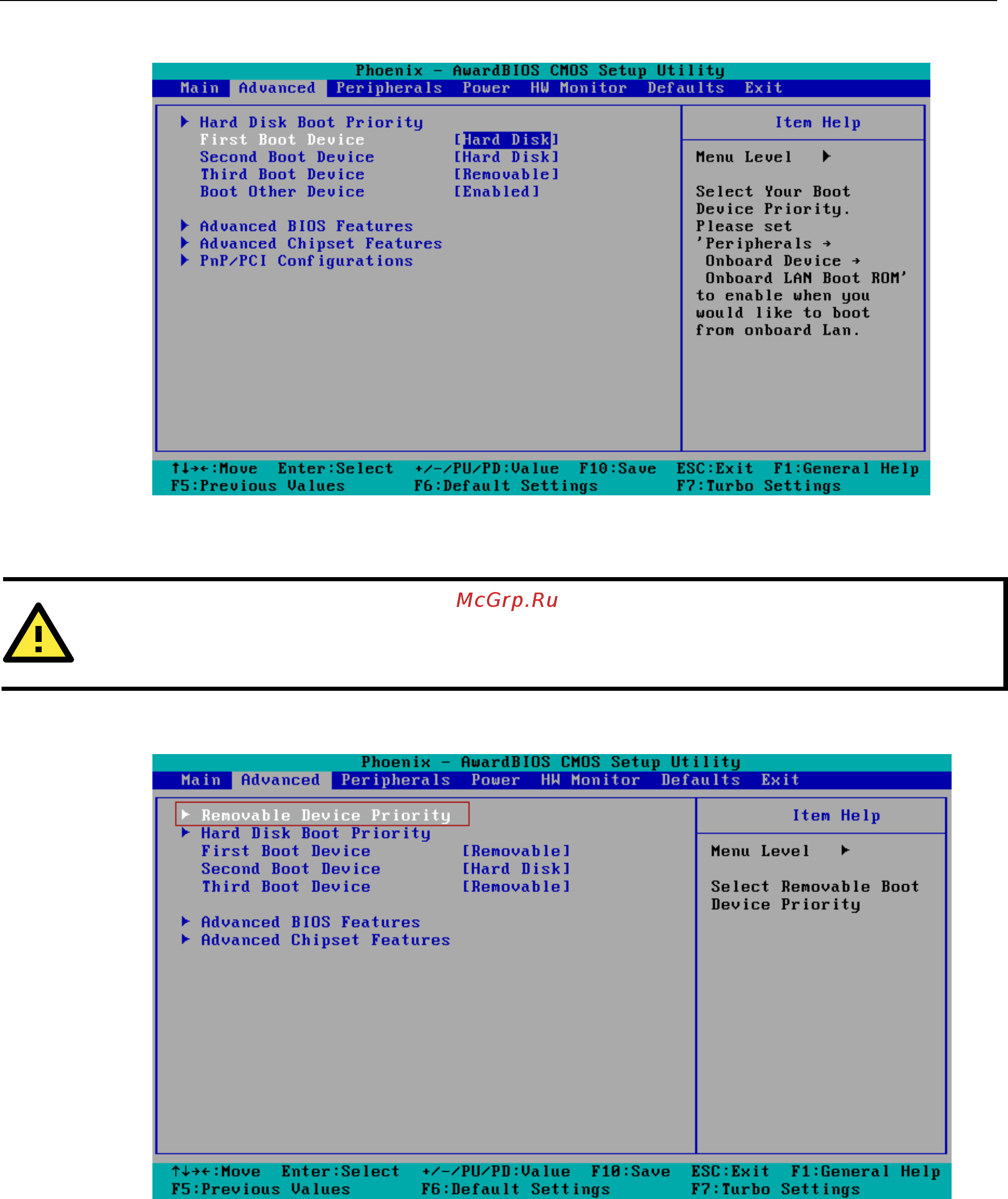1008x1199 pixels.
Task: Expand Advanced BIOS Features arrow, top screen
Action: (x=185, y=225)
